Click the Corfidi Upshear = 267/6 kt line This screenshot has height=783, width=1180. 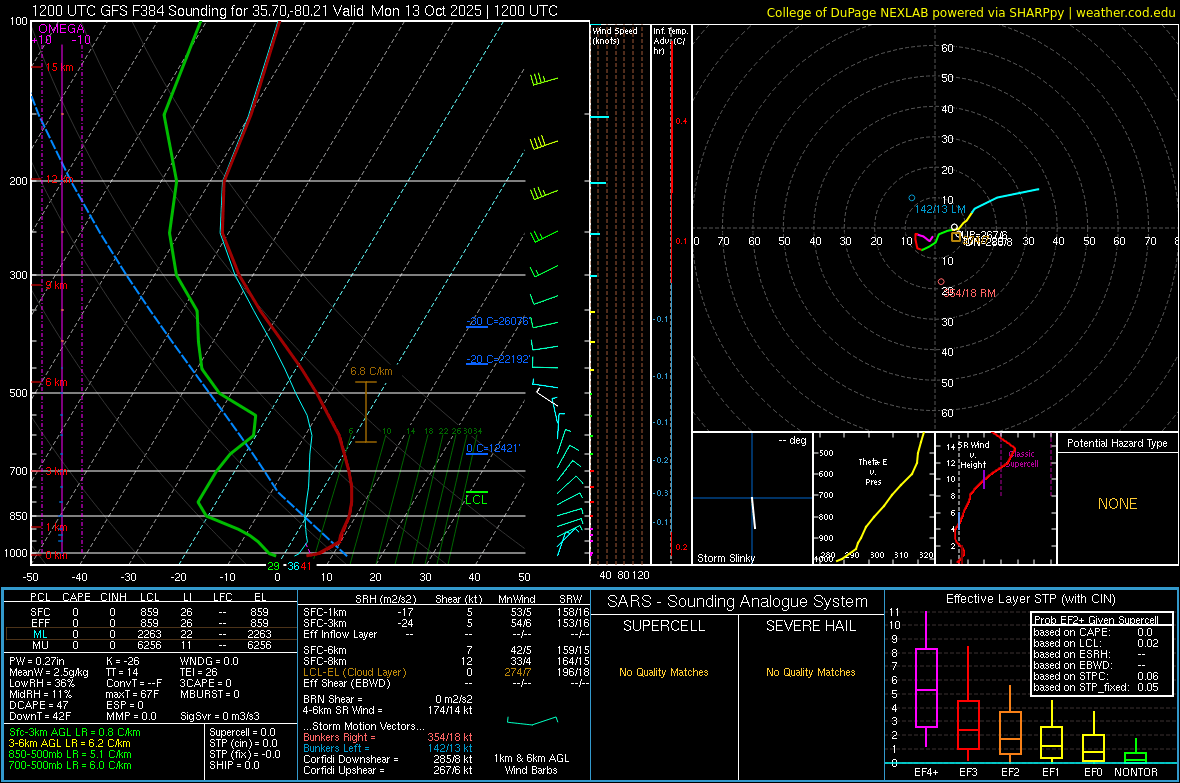tap(388, 770)
